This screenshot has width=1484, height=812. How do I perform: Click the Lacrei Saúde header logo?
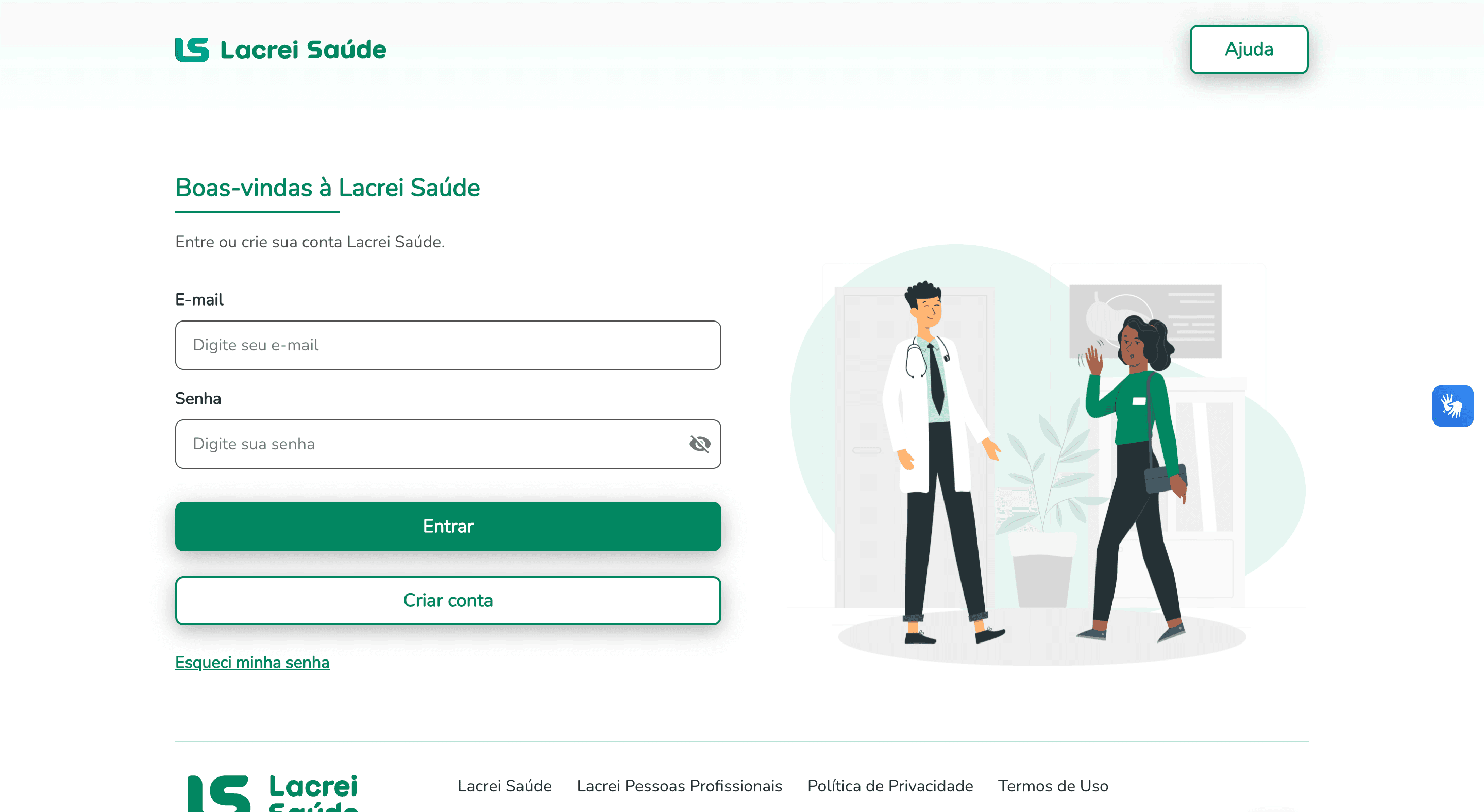pyautogui.click(x=280, y=49)
